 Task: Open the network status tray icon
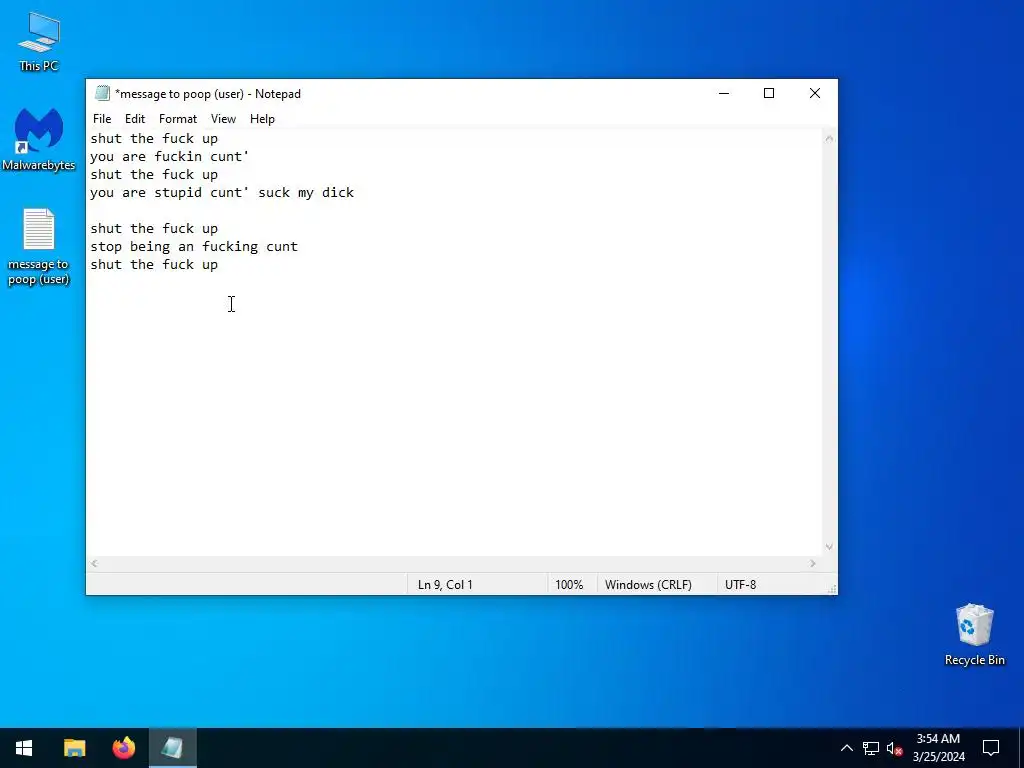(871, 748)
